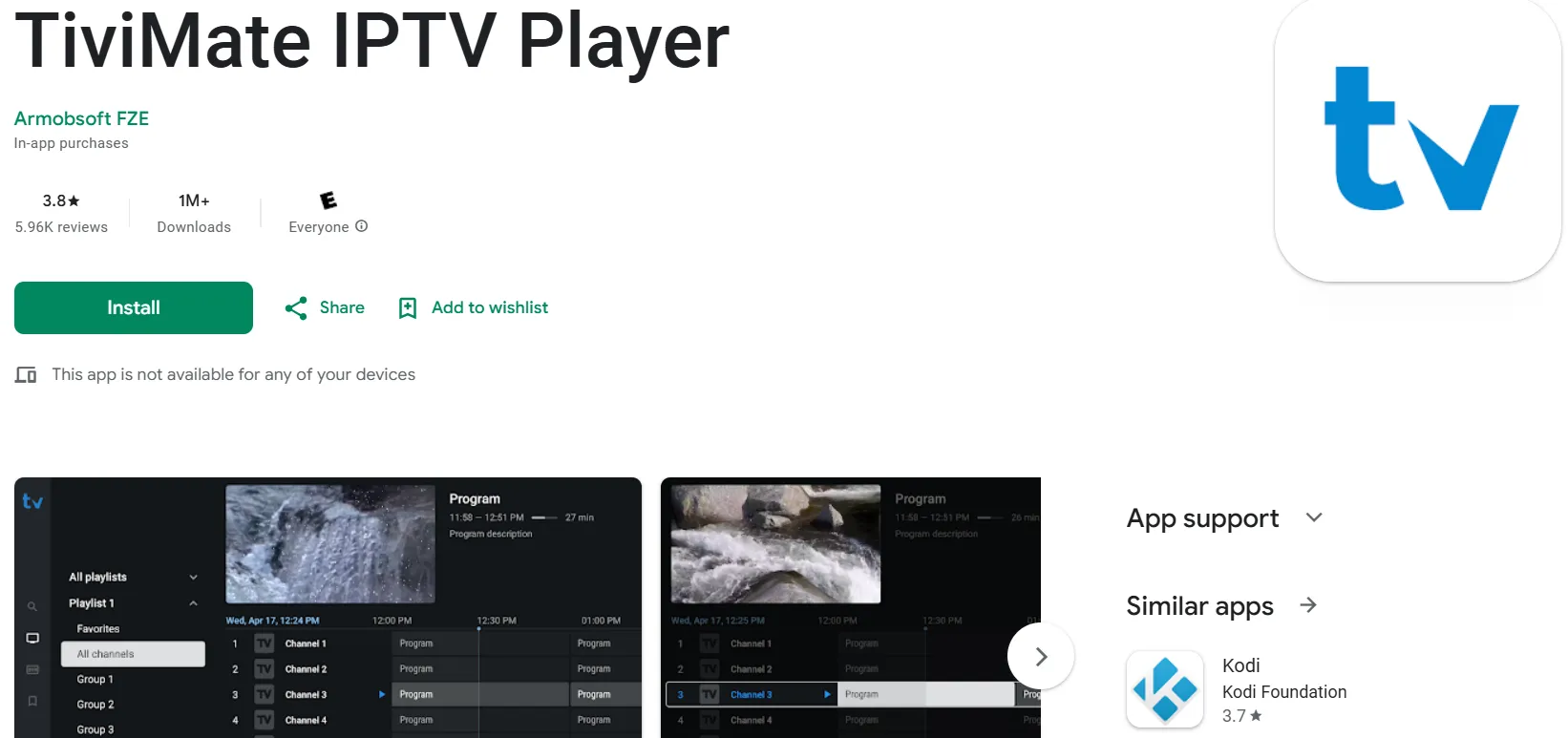Click the Add to wishlist text
1568x738 pixels.
(x=490, y=307)
